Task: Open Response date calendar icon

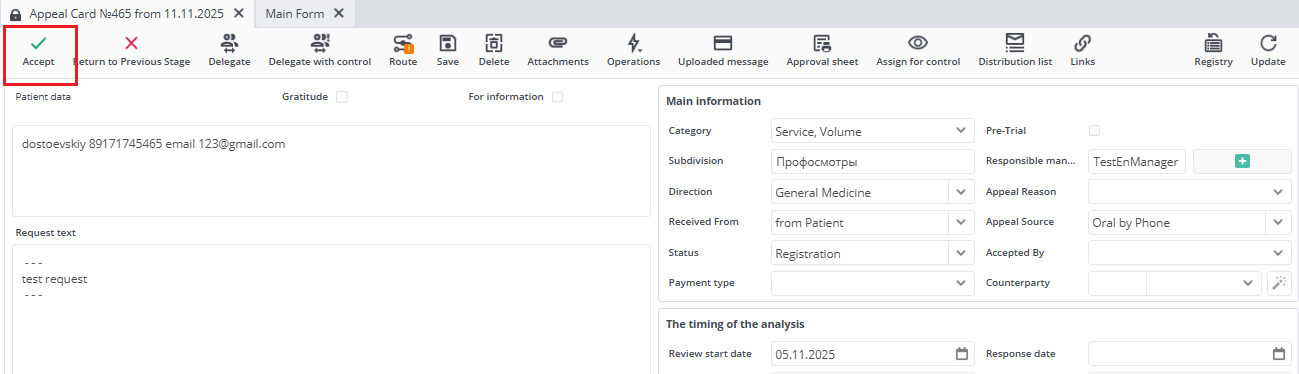Action: (x=1279, y=354)
